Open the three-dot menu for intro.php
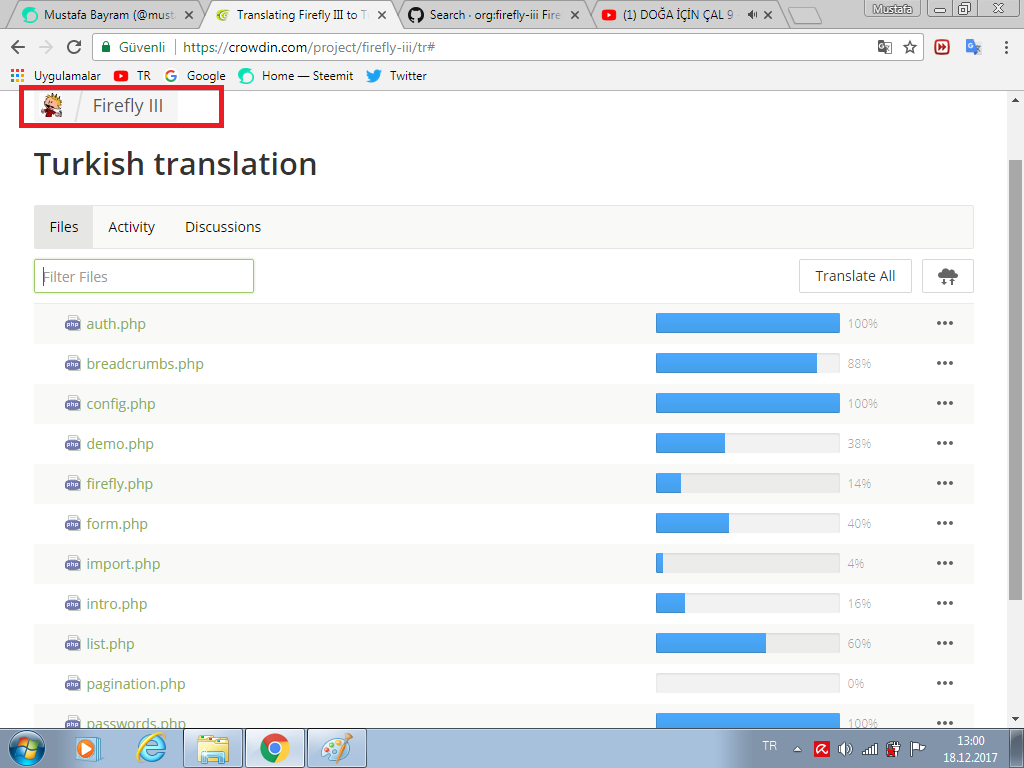The height and width of the screenshot is (768, 1024). (944, 603)
